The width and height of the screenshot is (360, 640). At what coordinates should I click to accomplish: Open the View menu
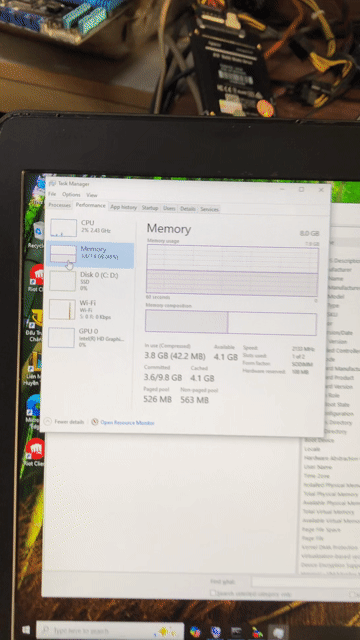92,195
